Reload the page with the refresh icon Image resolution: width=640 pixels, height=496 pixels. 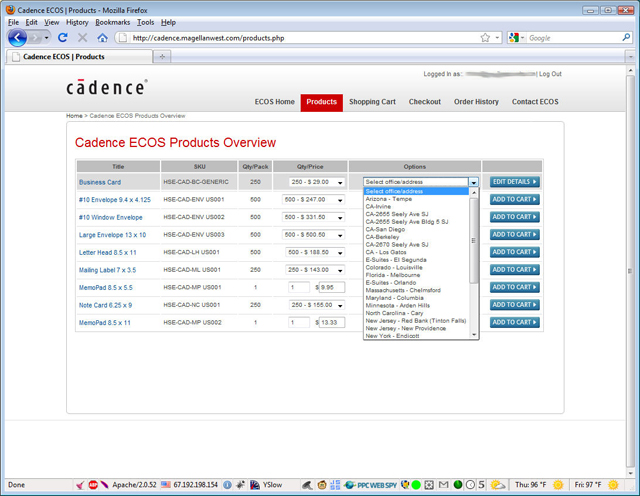click(x=62, y=38)
